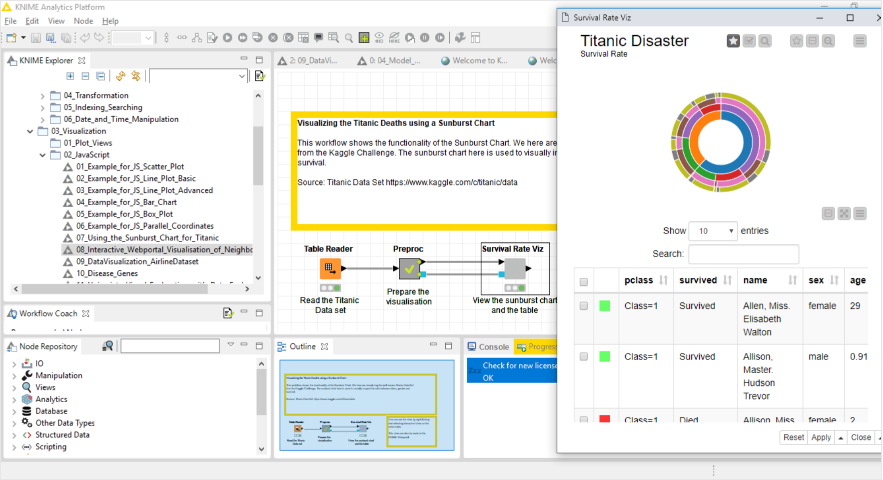Click the New workflow wizard icon
Viewport: 883px width, 480px height.
(11, 38)
